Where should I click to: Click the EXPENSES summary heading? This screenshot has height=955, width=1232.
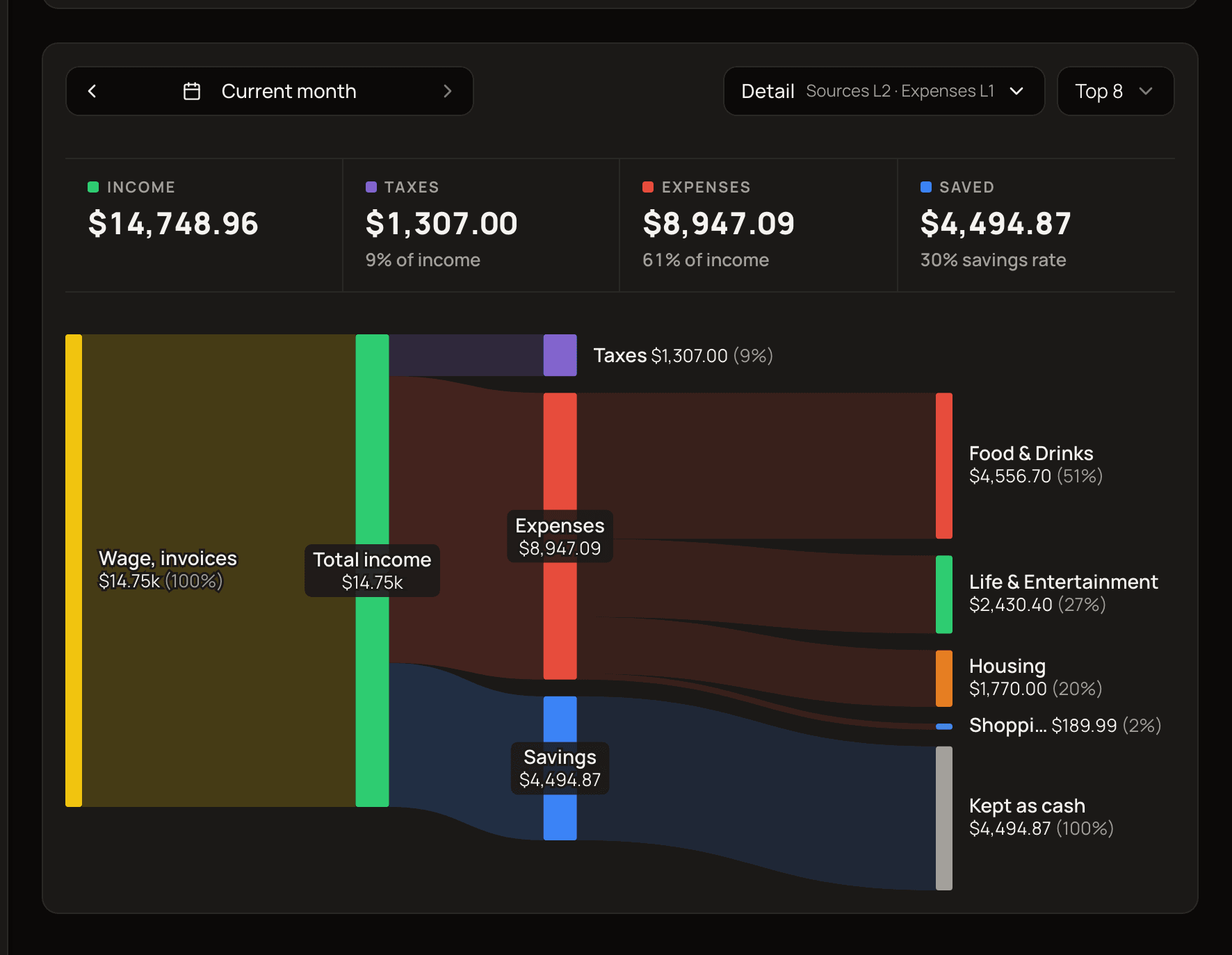click(x=706, y=187)
